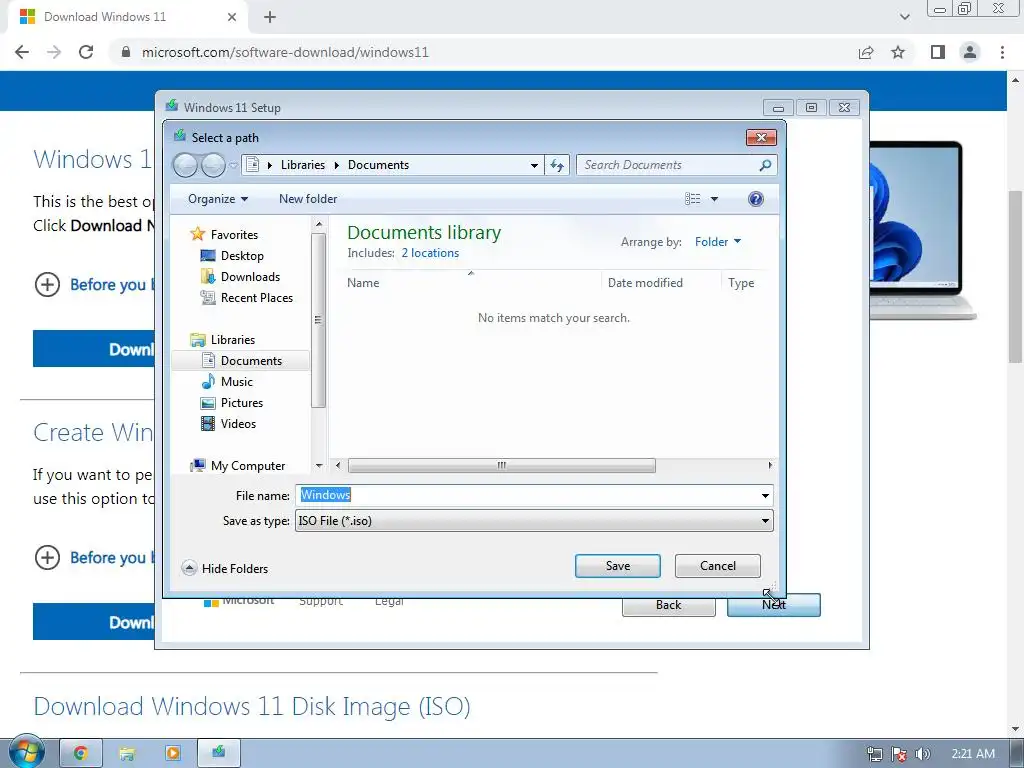Open the Chrome profile icon
1024x768 pixels.
click(x=970, y=52)
